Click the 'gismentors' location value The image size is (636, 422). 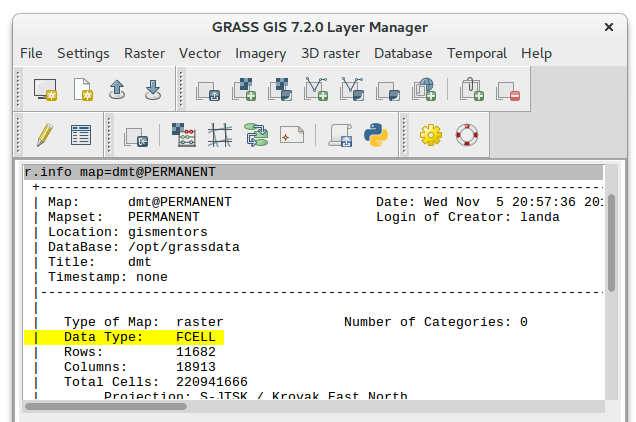(x=168, y=232)
